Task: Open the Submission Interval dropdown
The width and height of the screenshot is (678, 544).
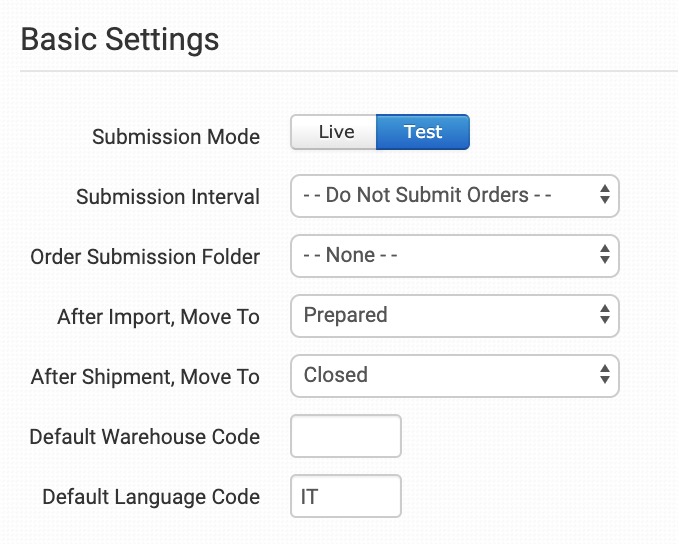Action: [454, 196]
